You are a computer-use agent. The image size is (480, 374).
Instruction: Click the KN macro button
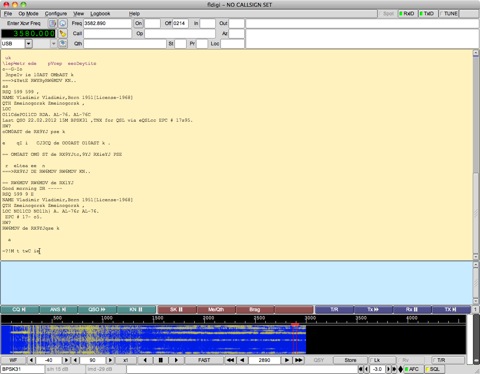tap(136, 310)
